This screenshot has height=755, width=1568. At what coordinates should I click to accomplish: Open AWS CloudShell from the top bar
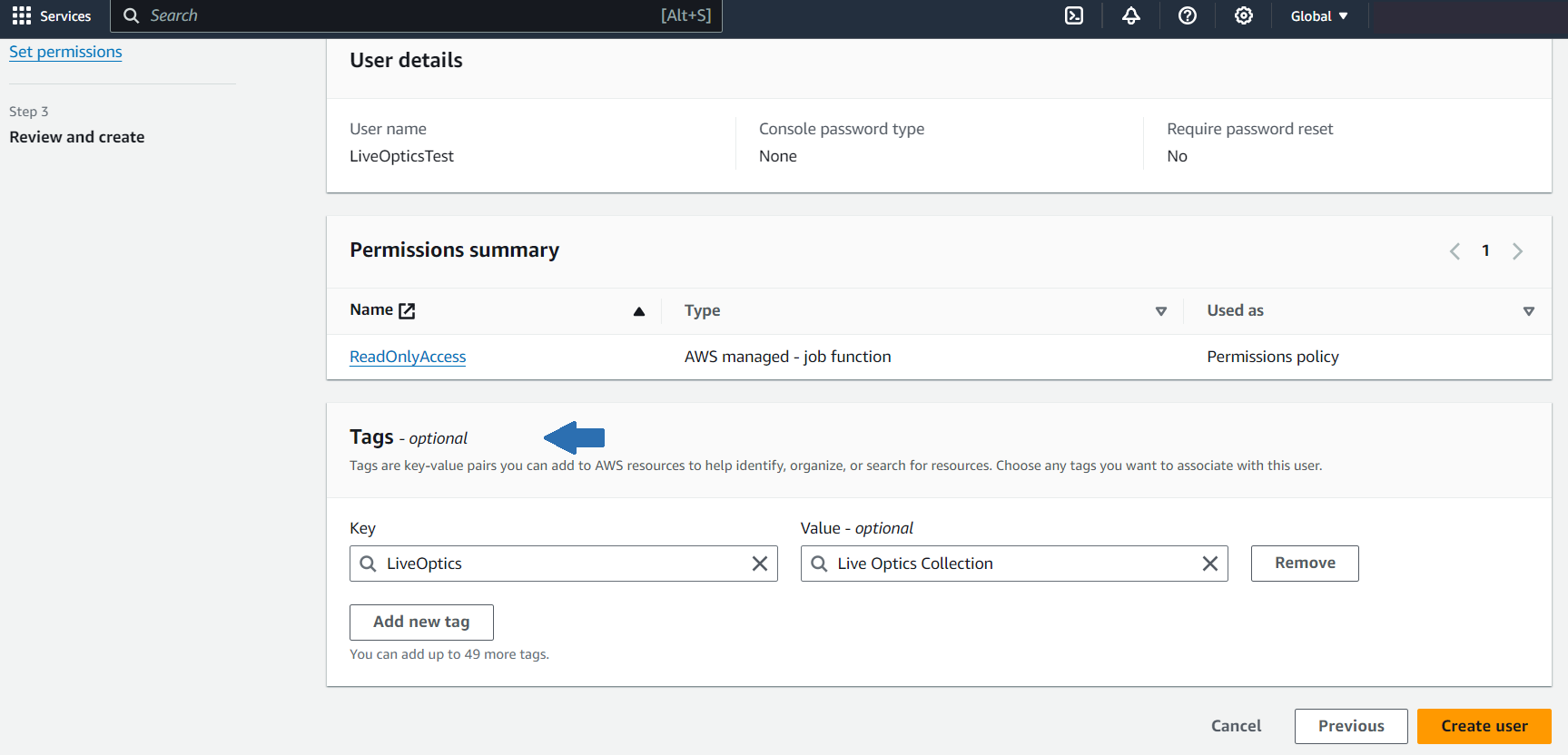click(x=1074, y=15)
